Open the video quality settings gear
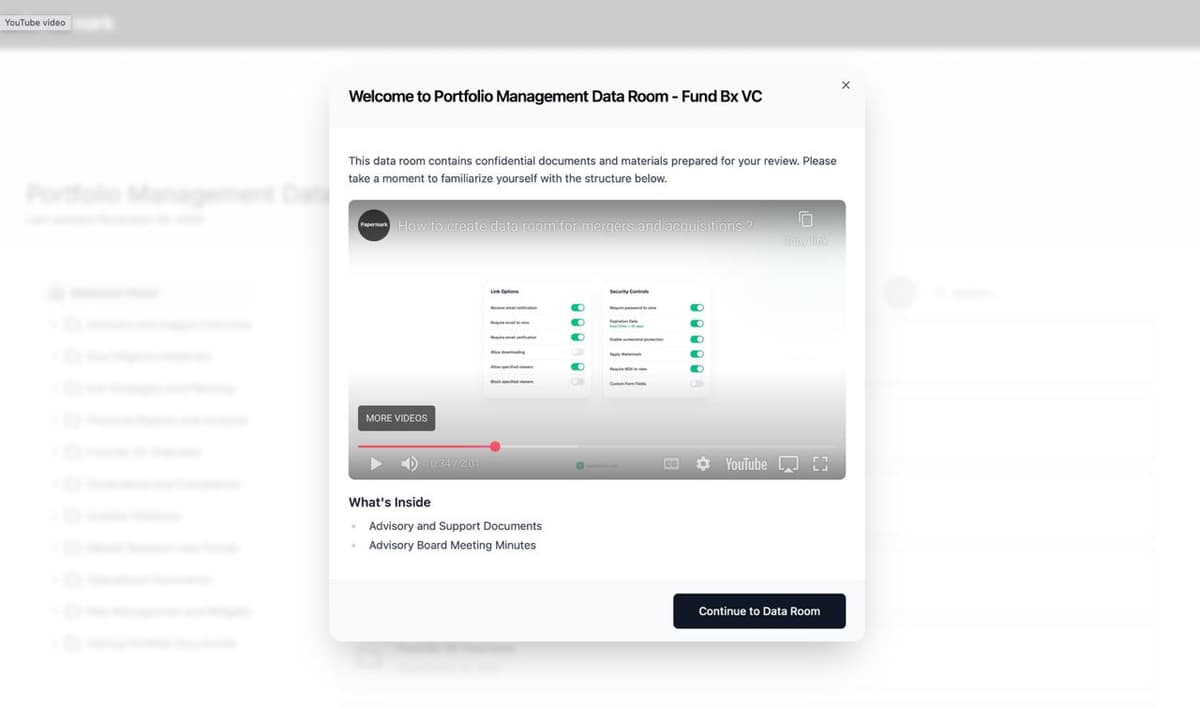The width and height of the screenshot is (1200, 709). click(703, 464)
